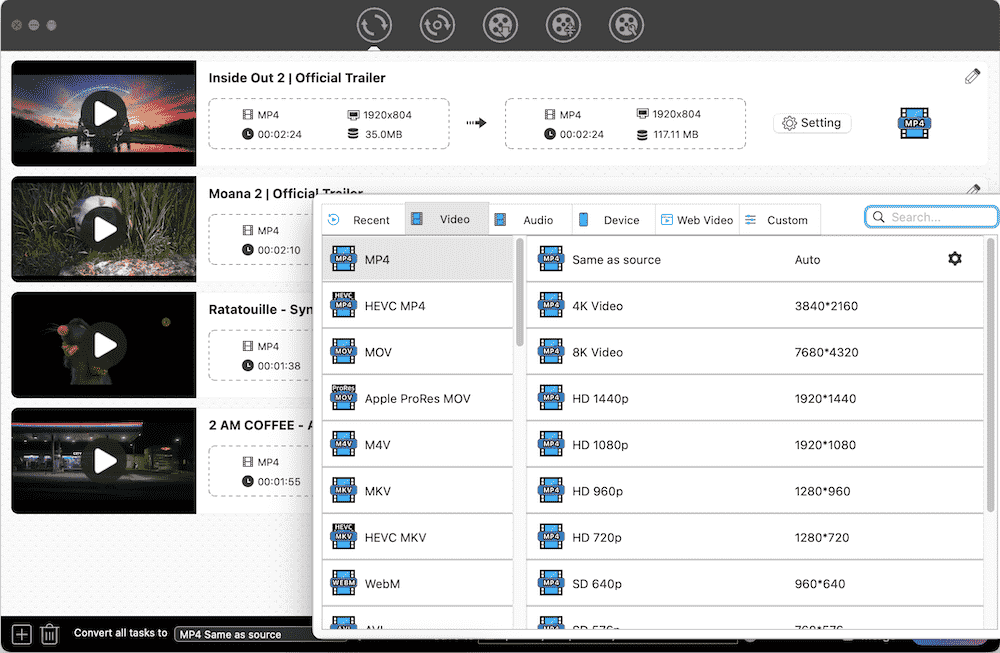Add new files with the plus icon
Screen dimensions: 1000x653
20,634
